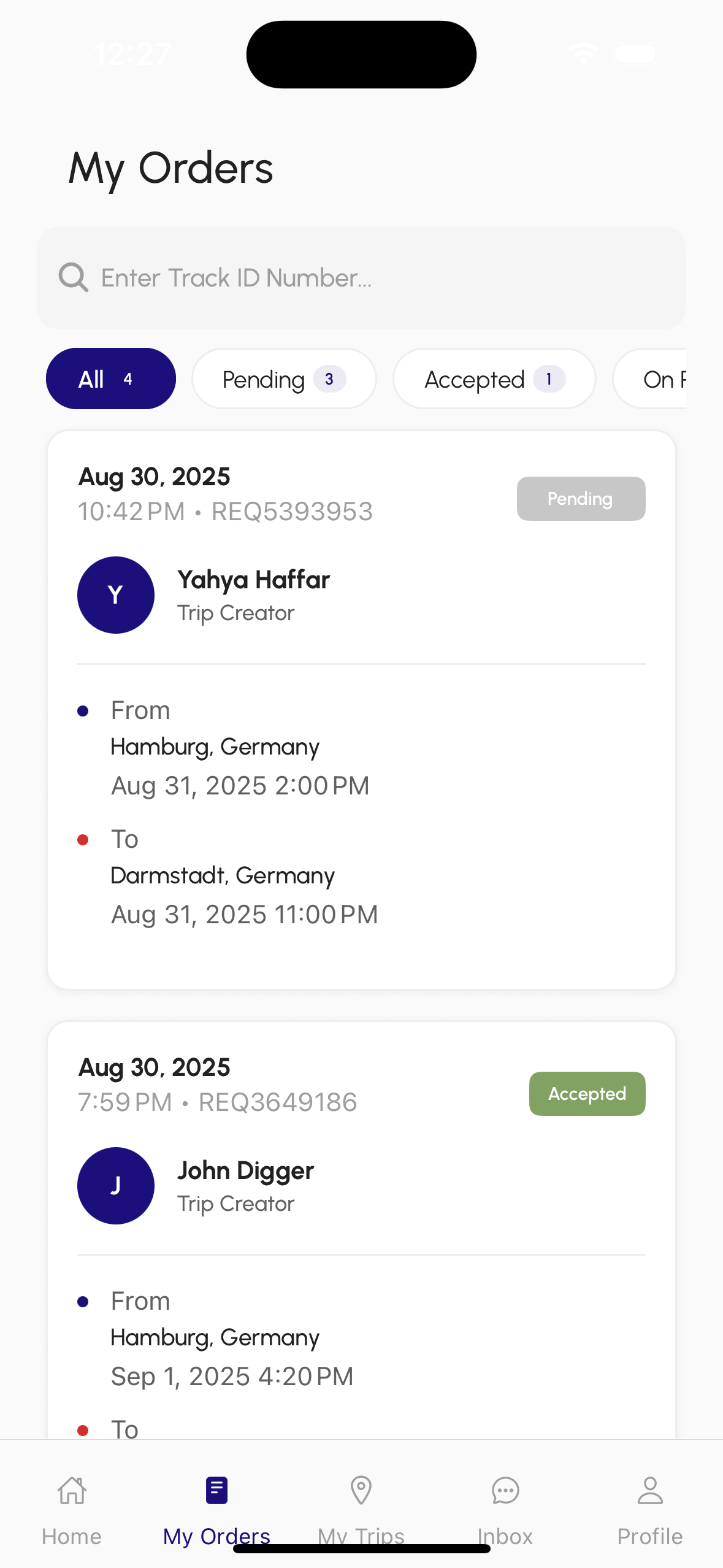Image resolution: width=723 pixels, height=1568 pixels.
Task: Tap the My Orders document icon
Action: coord(216,1491)
